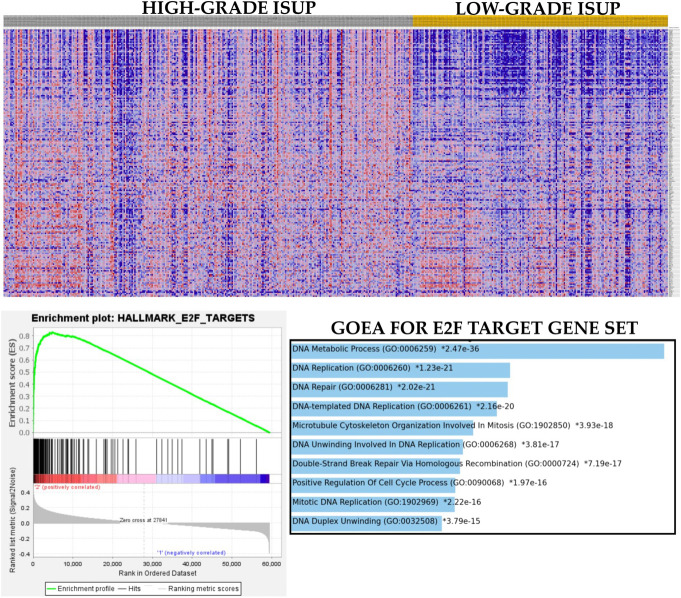
Task: Click the positively correlated label
Action: click(x=68, y=487)
